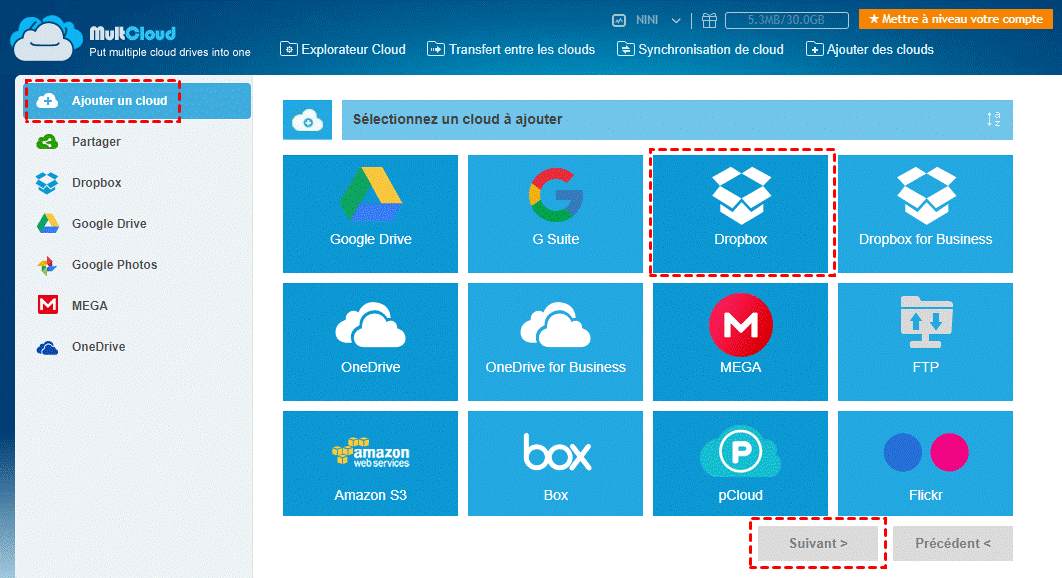Select the Flickr tile

925,463
